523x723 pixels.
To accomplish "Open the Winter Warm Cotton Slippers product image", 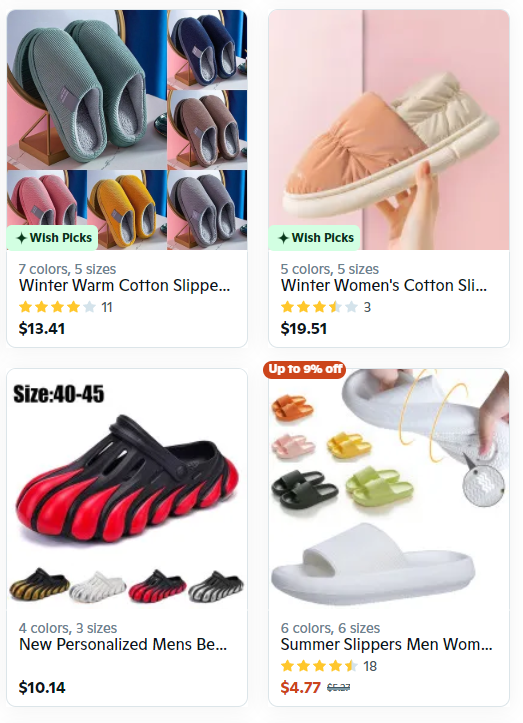I will tap(127, 130).
